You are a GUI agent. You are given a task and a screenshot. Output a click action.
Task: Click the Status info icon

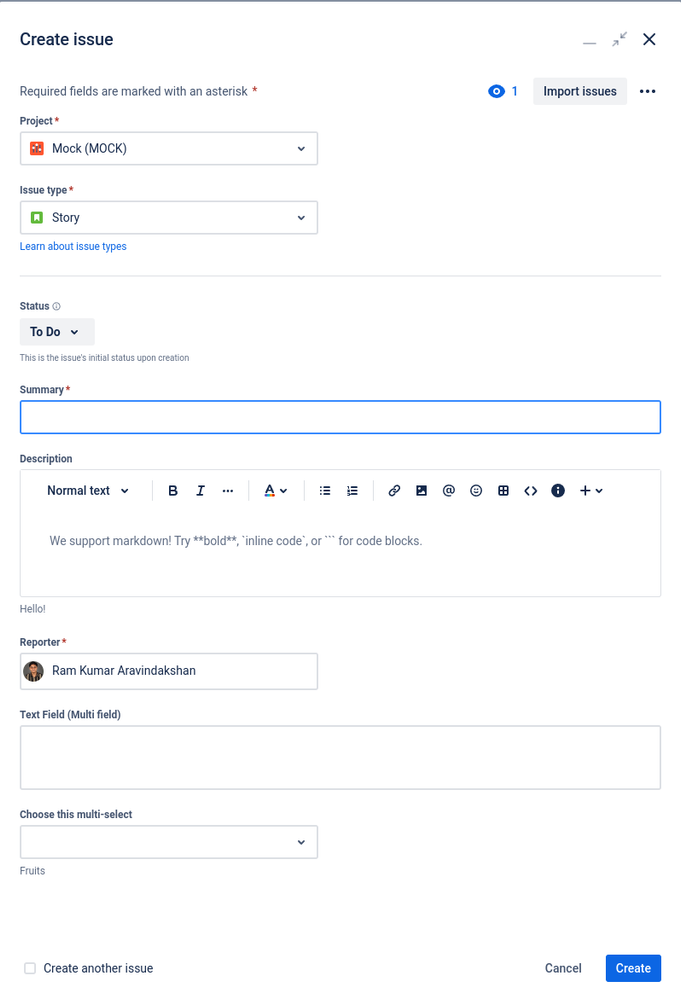[56, 306]
